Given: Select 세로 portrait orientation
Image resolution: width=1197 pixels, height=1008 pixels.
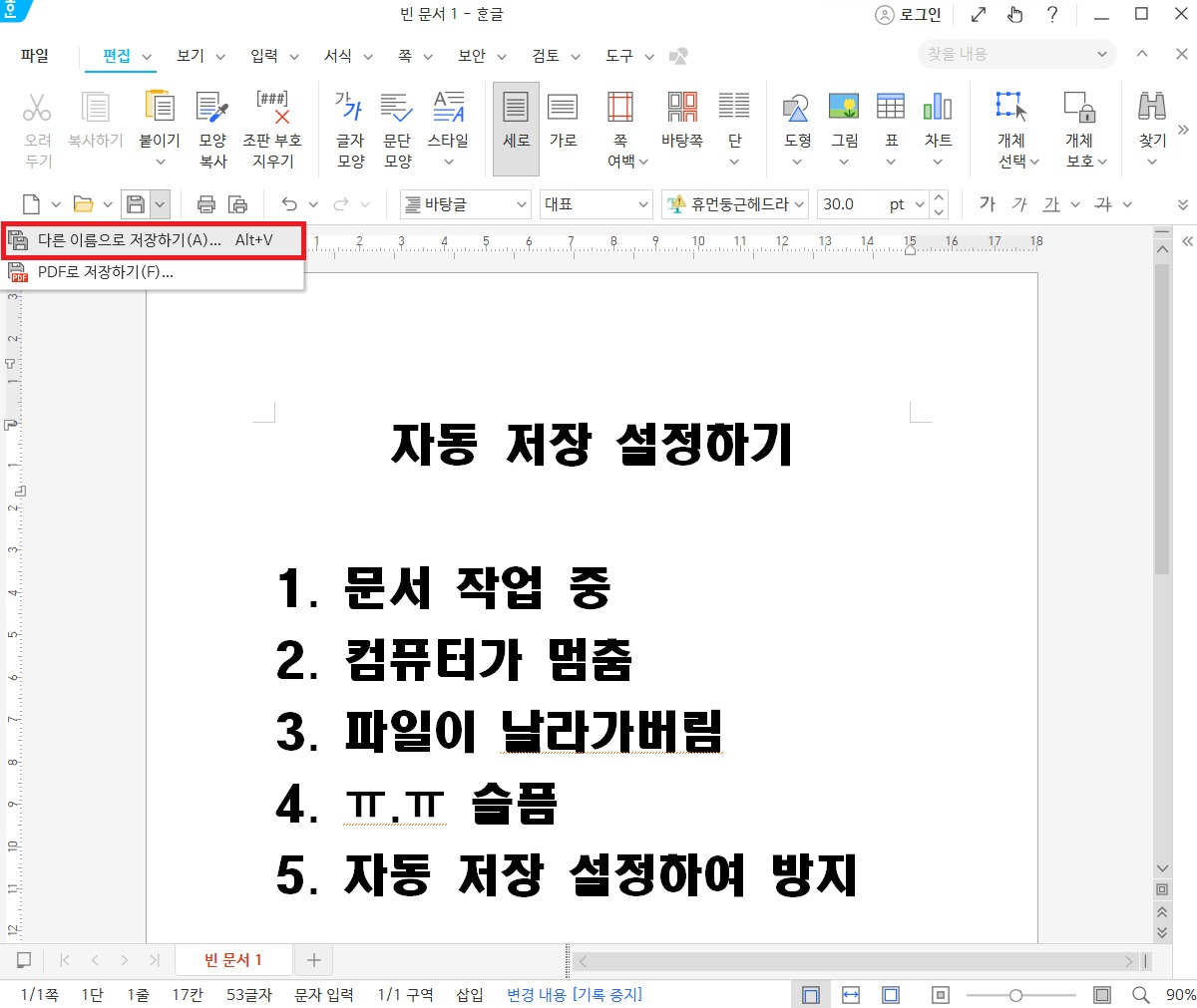Looking at the screenshot, I should tap(516, 129).
